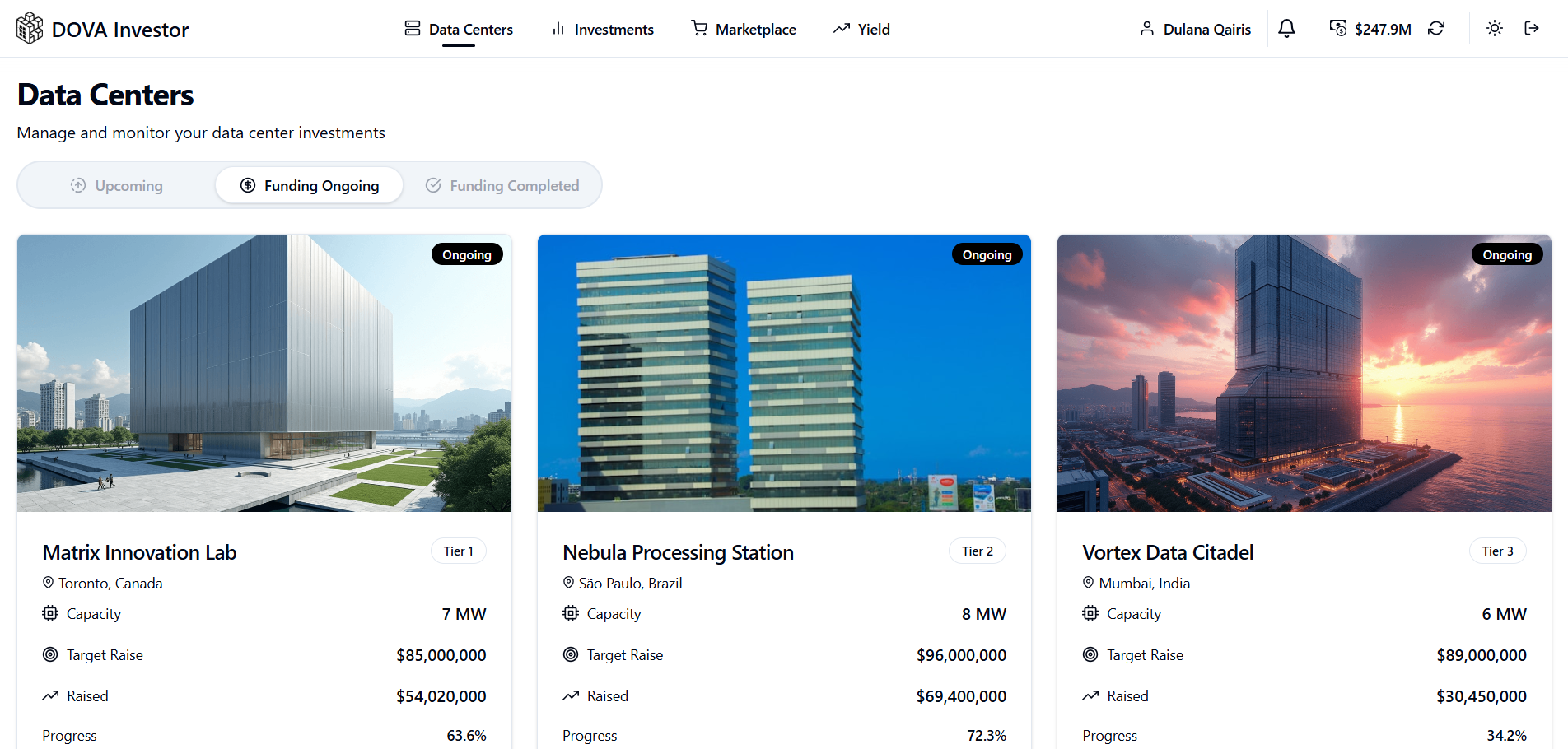The height and width of the screenshot is (749, 1568).
Task: Click the Ongoing badge on Nebula Processing Station
Action: pos(987,254)
